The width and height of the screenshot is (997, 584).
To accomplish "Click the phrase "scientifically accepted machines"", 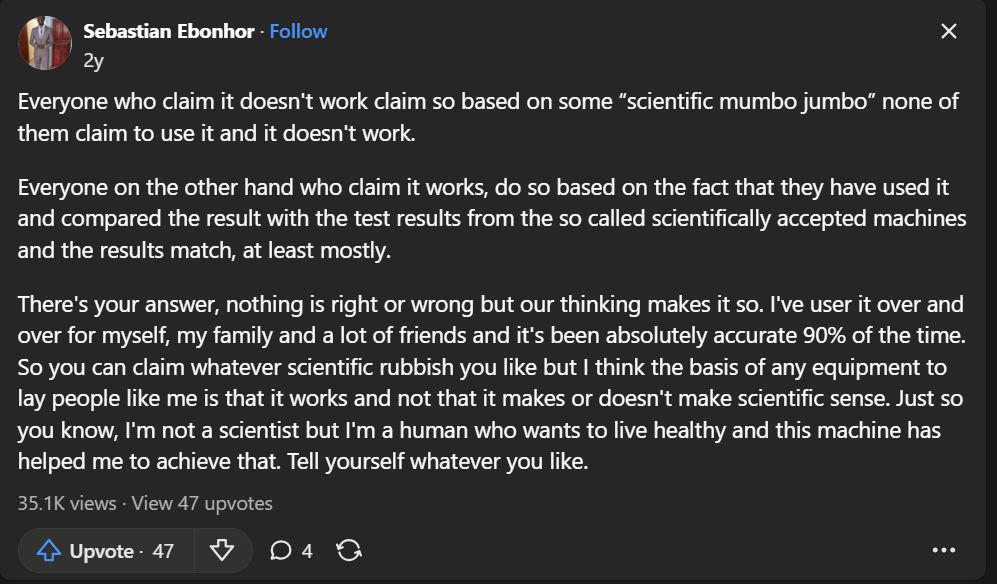I will coord(823,218).
